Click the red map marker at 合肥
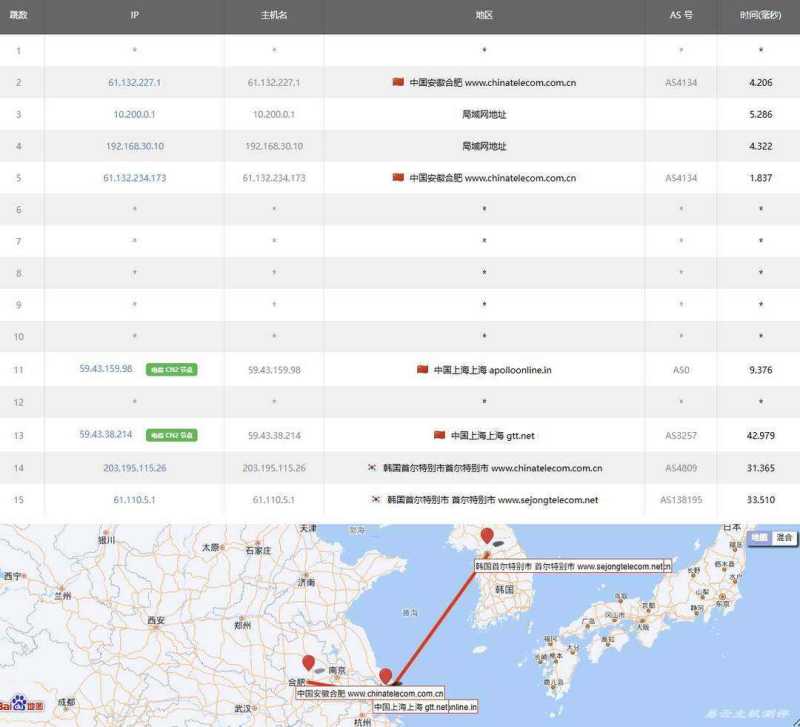Image resolution: width=800 pixels, height=727 pixels. tap(310, 661)
